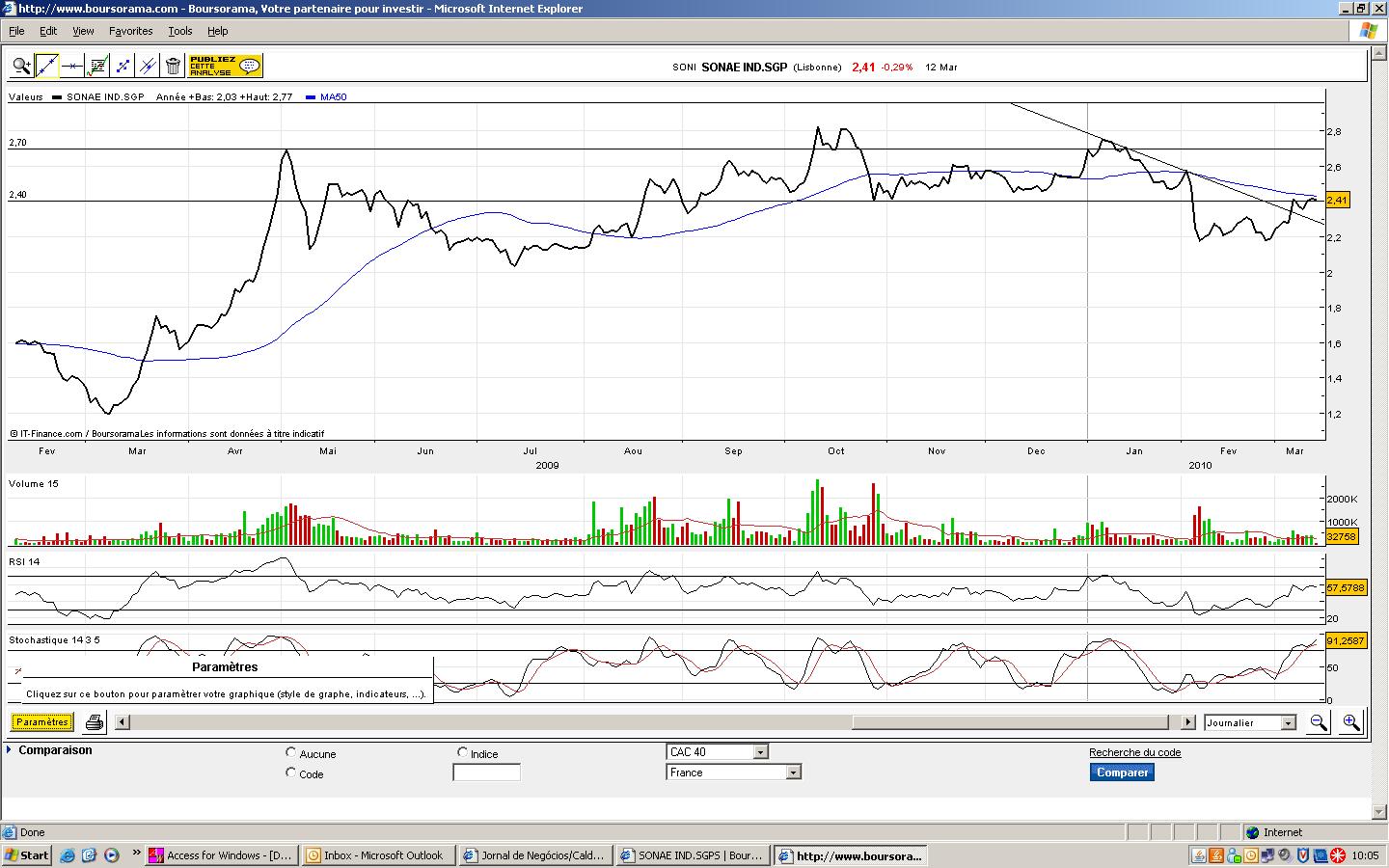Select the Code radio button
The height and width of the screenshot is (868, 1389).
click(x=291, y=773)
